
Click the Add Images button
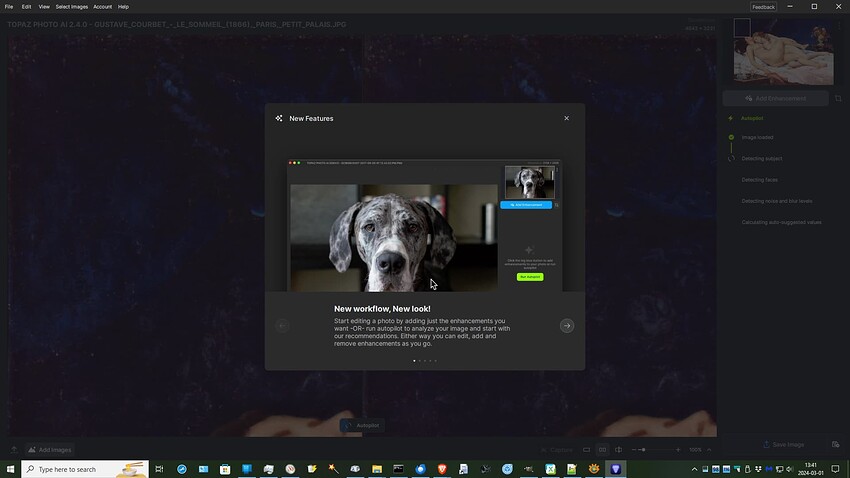coord(50,450)
